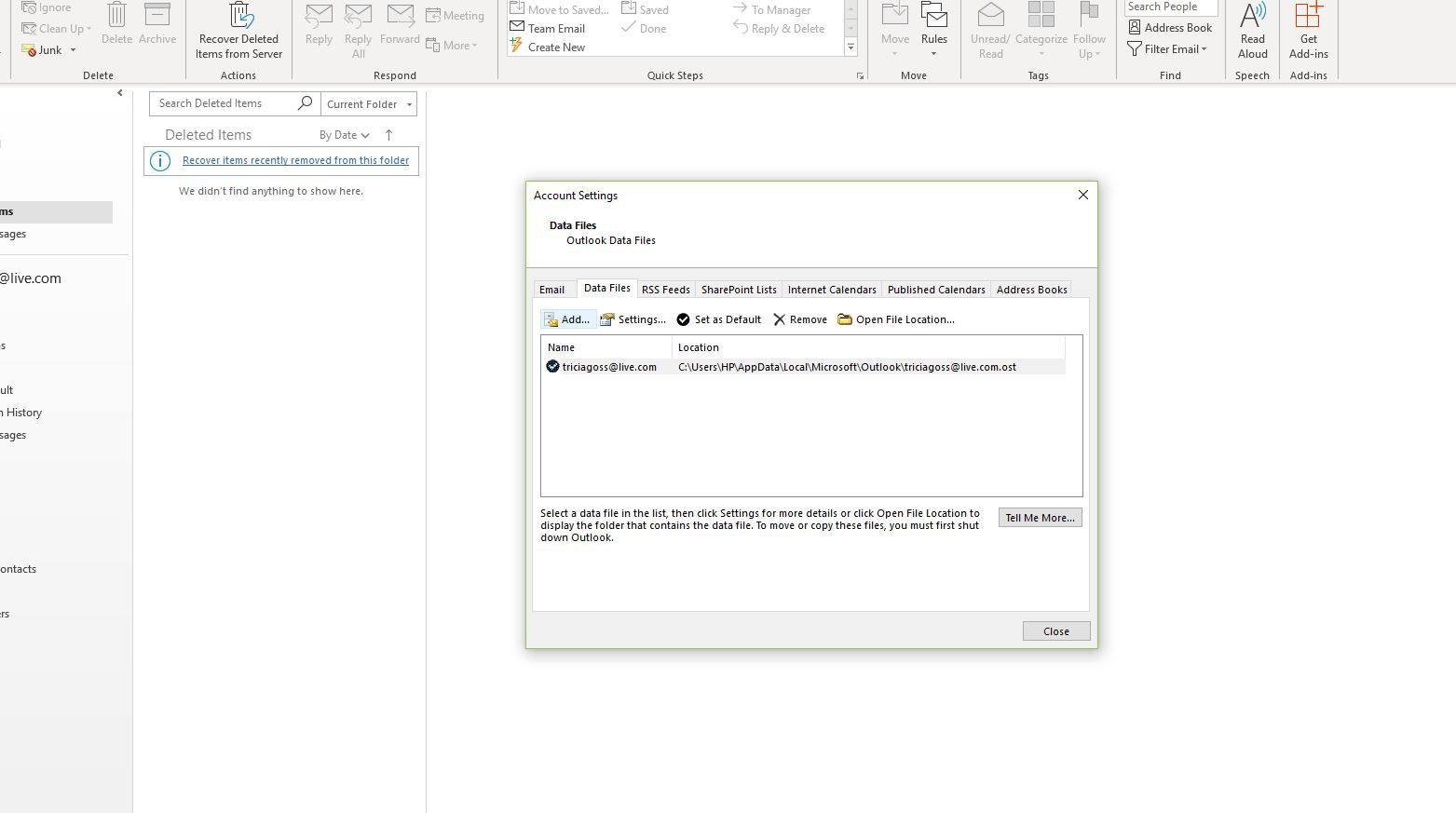Click in Search People field
1456x813 pixels.
coord(1170,7)
